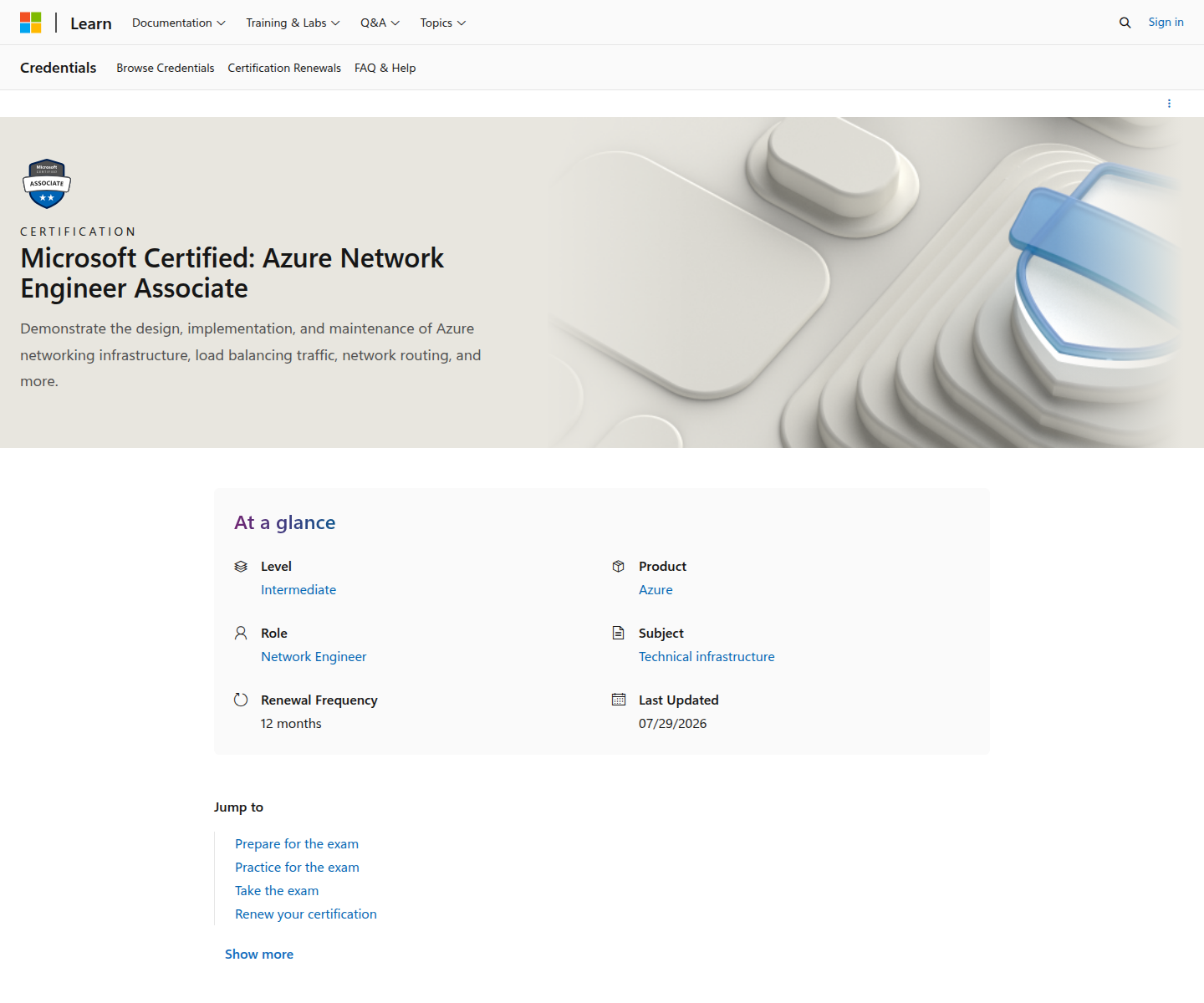
Task: Click the Renewal Frequency circular arrow icon
Action: (x=241, y=700)
